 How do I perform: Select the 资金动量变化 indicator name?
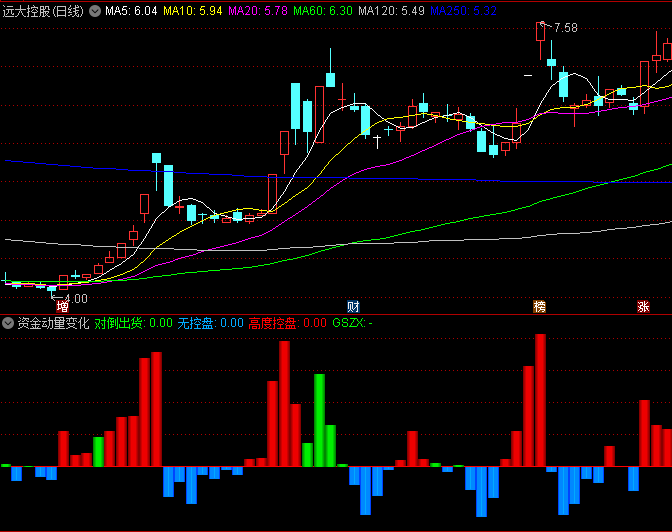tap(53, 323)
